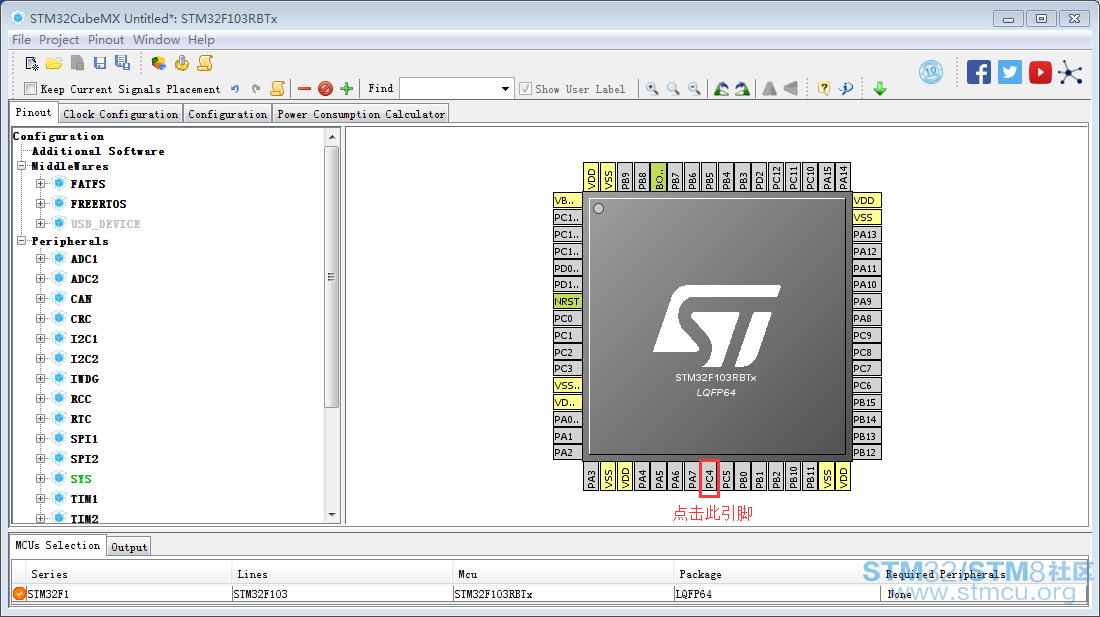Expand the FATFS node
The height and width of the screenshot is (617, 1100).
point(41,184)
